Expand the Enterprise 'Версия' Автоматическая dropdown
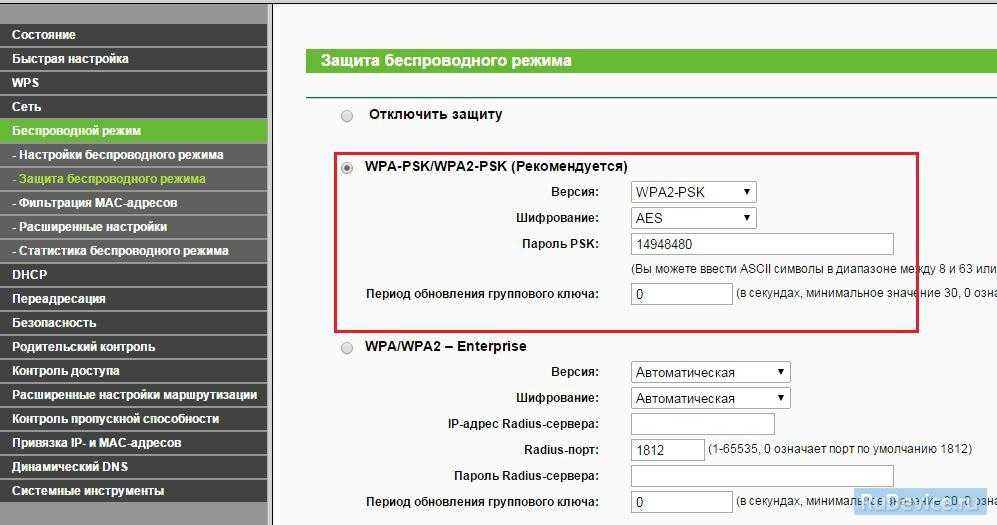Viewport: 997px width, 525px height. click(710, 372)
